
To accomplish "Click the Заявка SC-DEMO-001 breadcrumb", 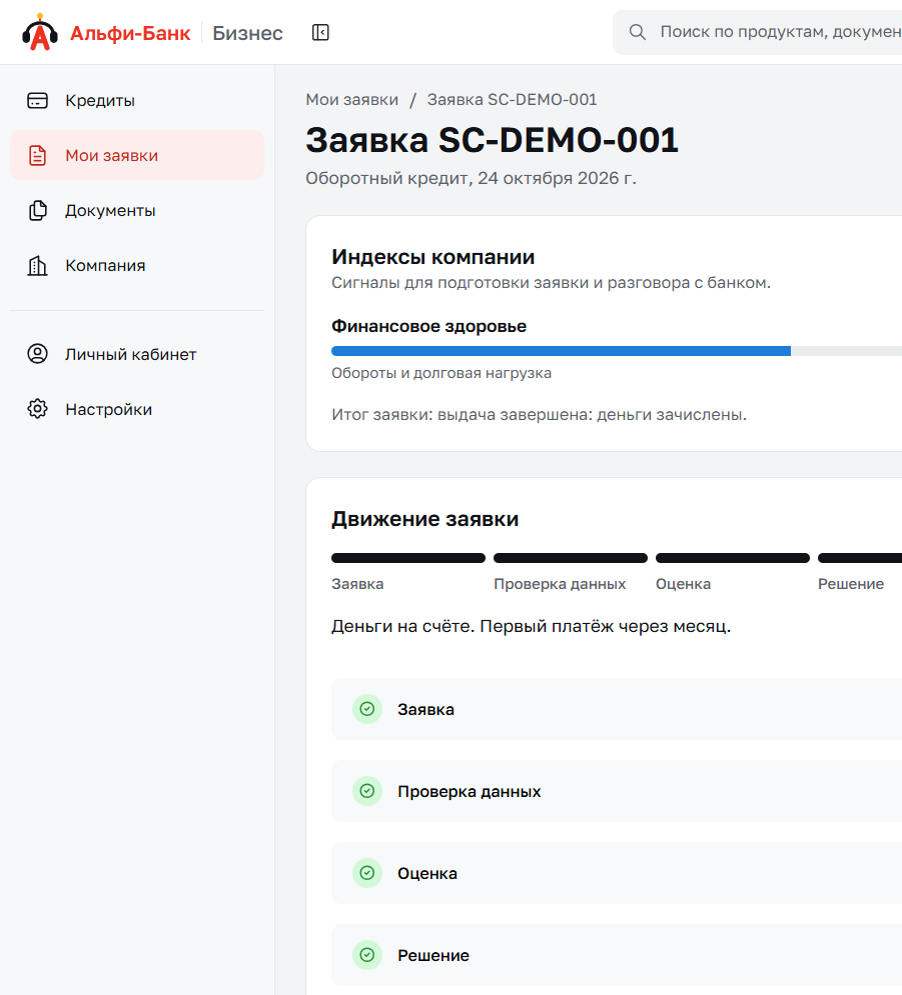I will click(x=512, y=100).
